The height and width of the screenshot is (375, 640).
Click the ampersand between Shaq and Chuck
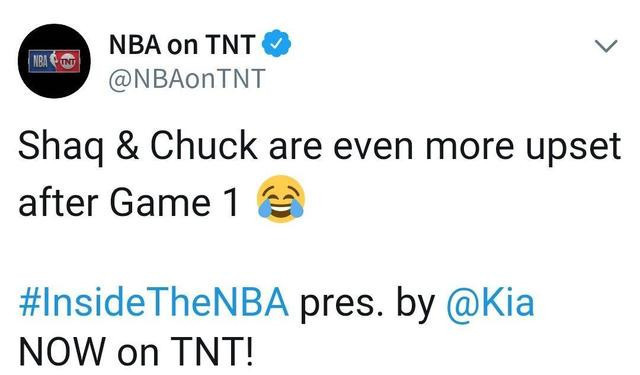127,146
